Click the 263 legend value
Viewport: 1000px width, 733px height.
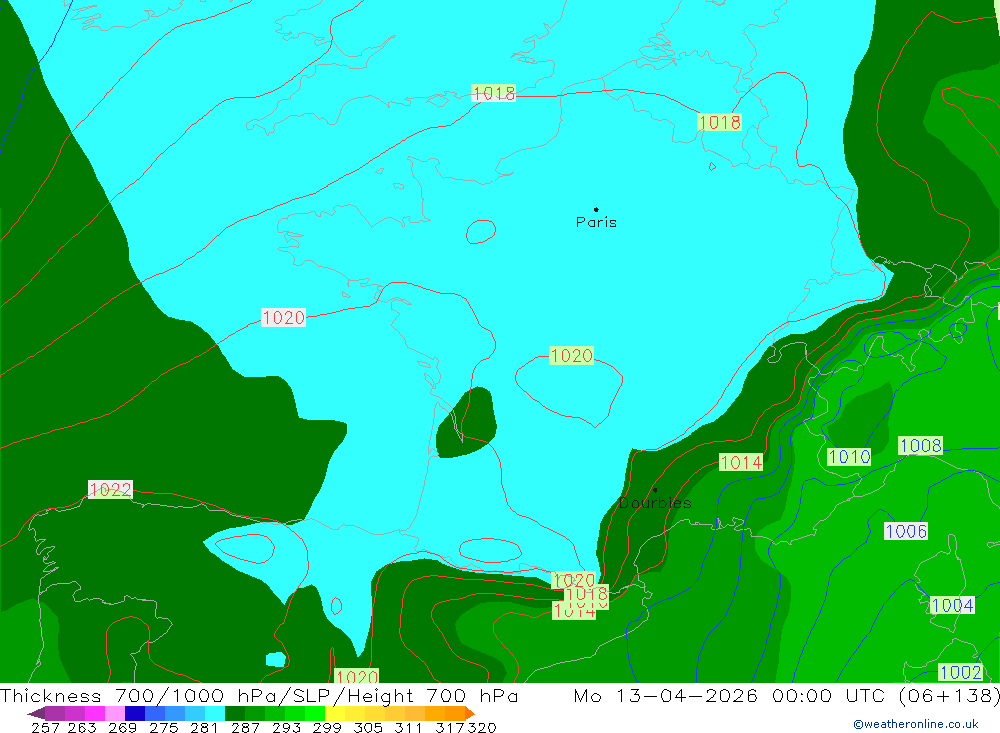82,727
